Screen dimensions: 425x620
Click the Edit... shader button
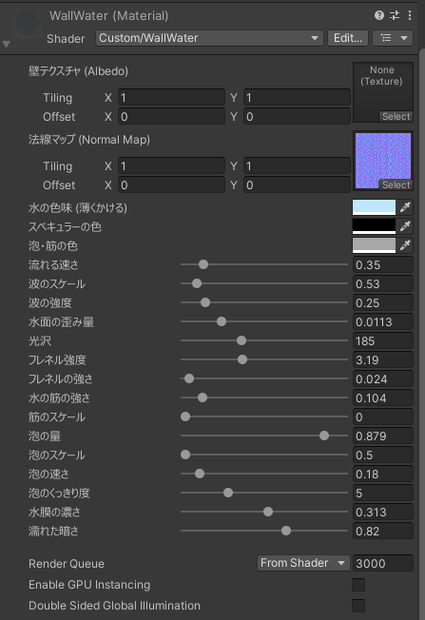348,38
